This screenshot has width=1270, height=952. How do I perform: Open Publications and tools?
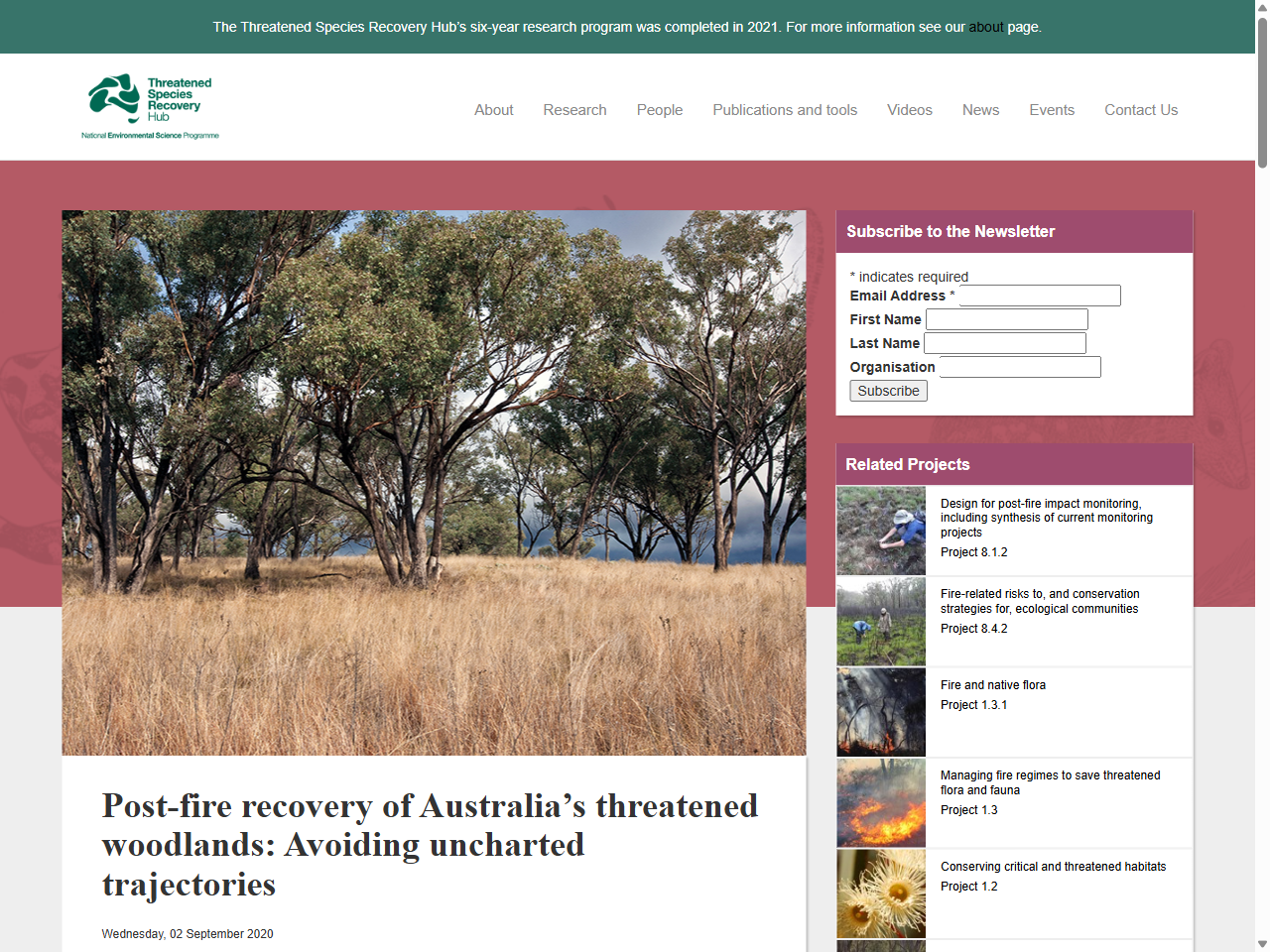point(785,110)
